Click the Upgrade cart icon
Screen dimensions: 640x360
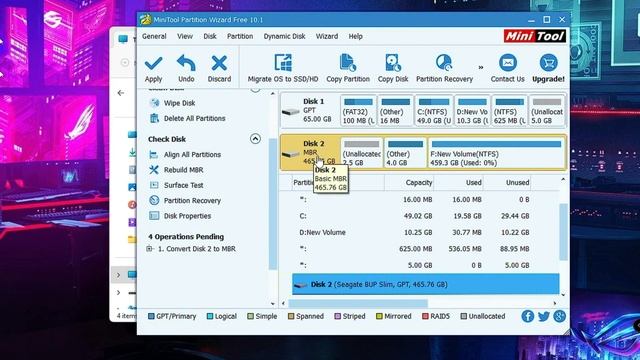(548, 62)
